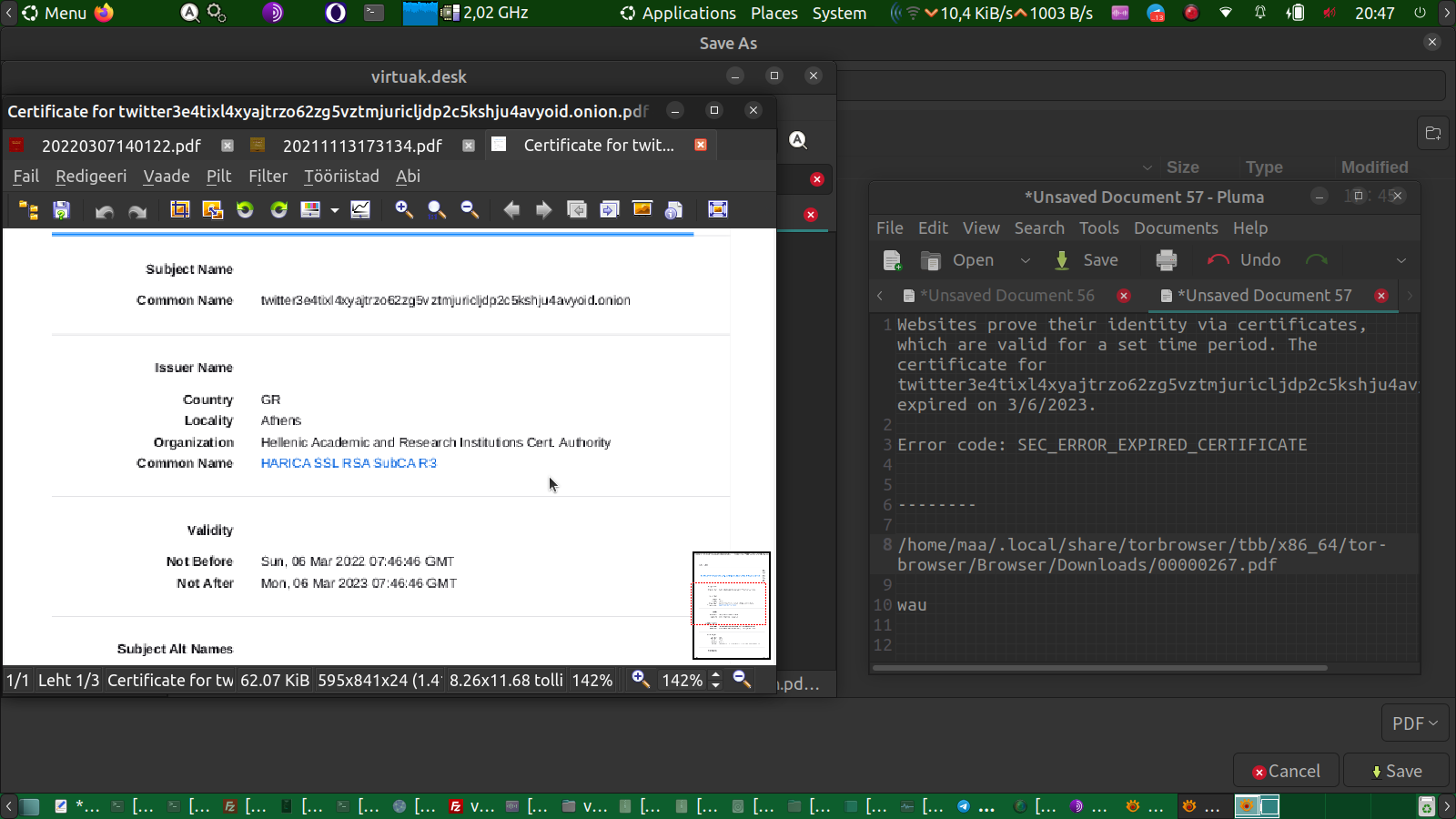The image size is (1456, 819).
Task: Go to next image arrow
Action: point(543,210)
